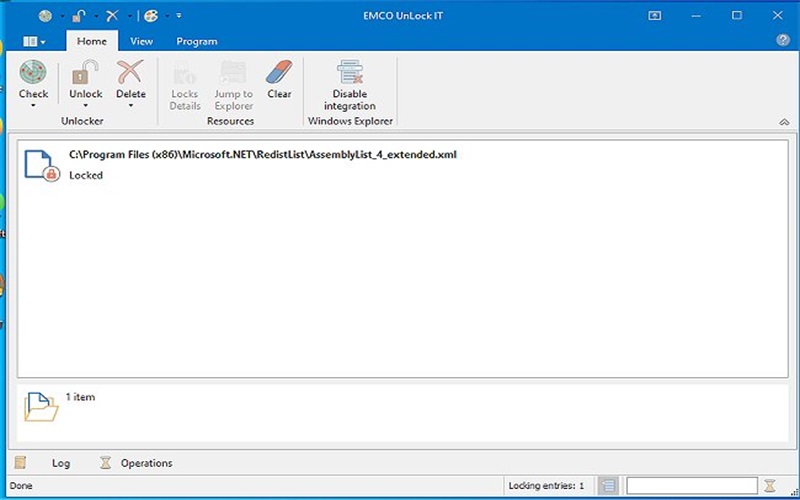
Task: Click the Log scroll icon
Action: pyautogui.click(x=20, y=463)
